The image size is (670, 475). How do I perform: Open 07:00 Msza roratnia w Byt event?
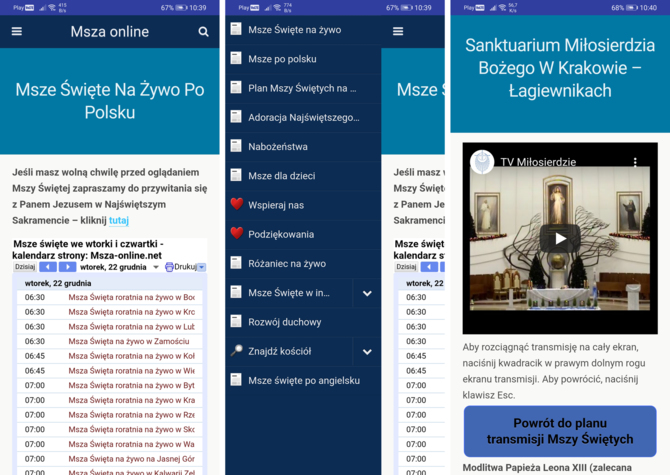(110, 385)
